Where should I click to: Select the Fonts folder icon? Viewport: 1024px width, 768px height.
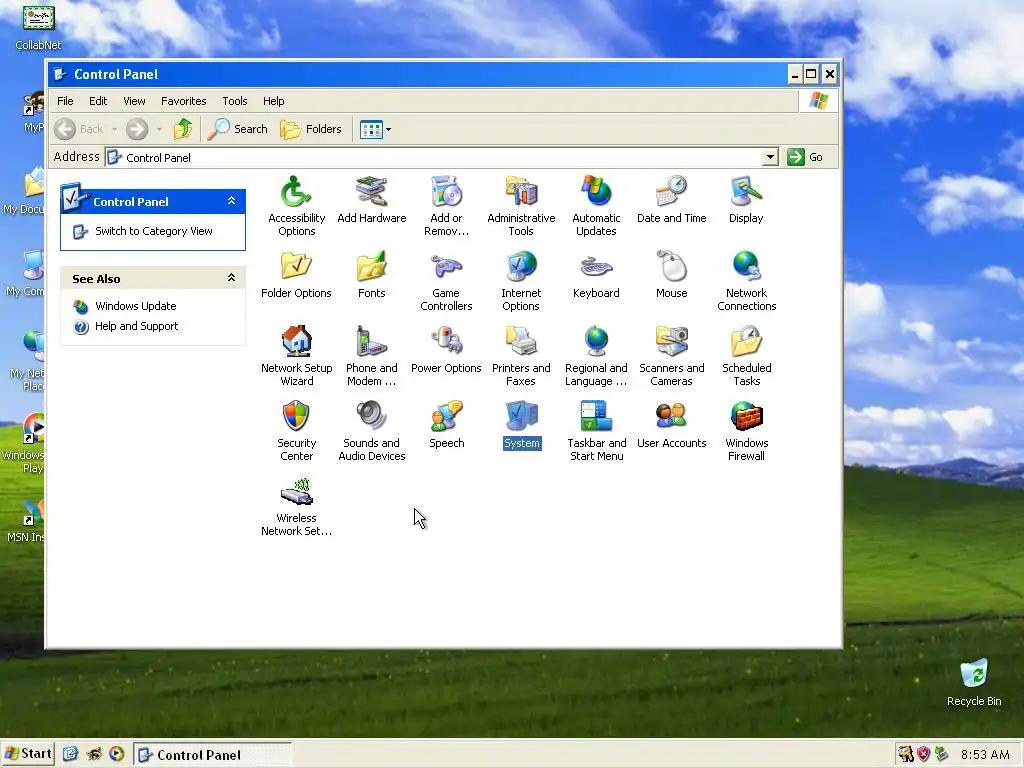tap(372, 274)
